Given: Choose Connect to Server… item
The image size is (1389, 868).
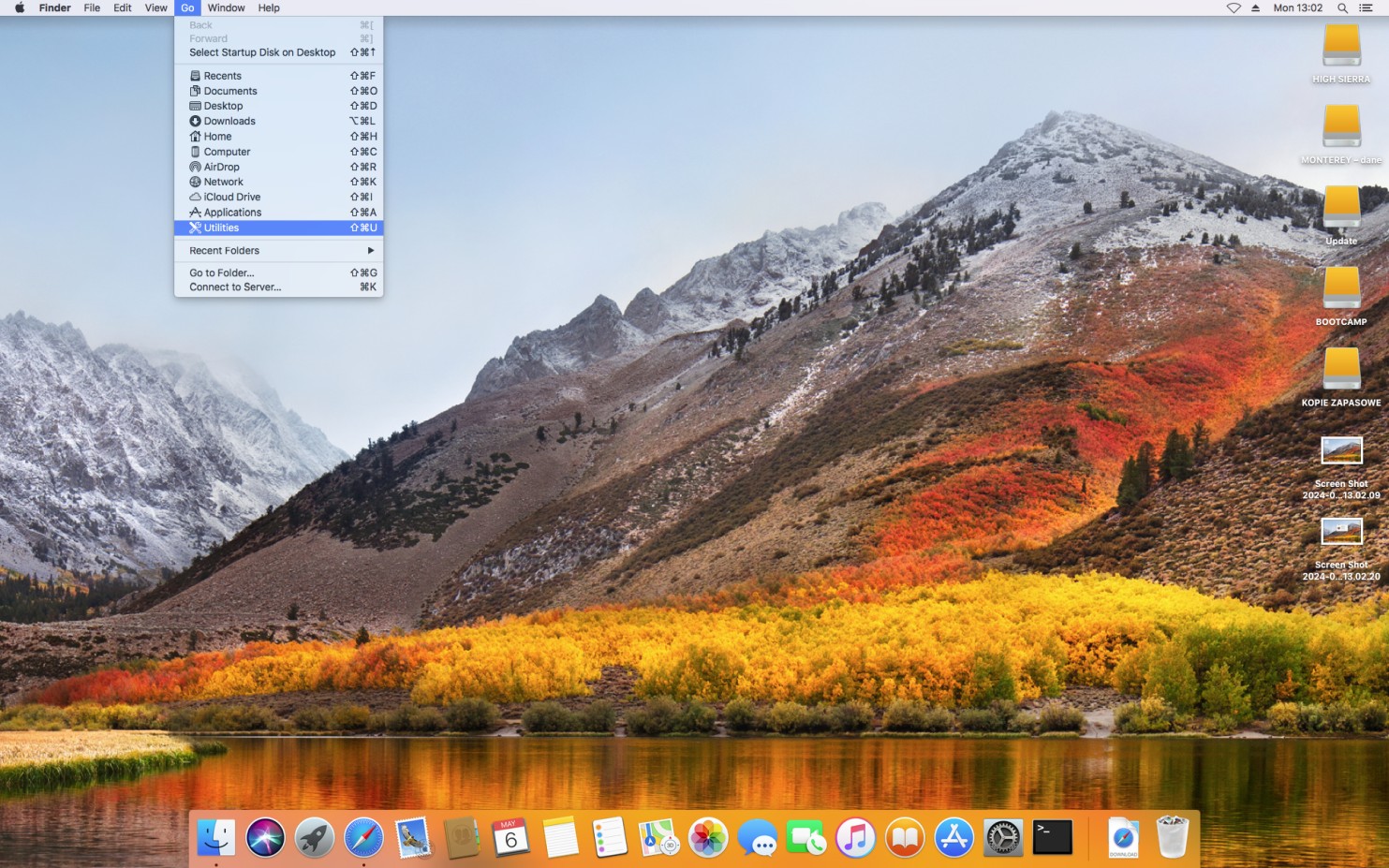Looking at the screenshot, I should [x=278, y=287].
